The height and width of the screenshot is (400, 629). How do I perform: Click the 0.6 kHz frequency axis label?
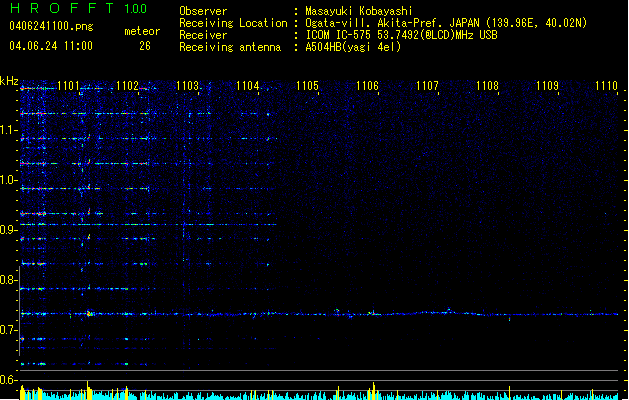pyautogui.click(x=8, y=380)
